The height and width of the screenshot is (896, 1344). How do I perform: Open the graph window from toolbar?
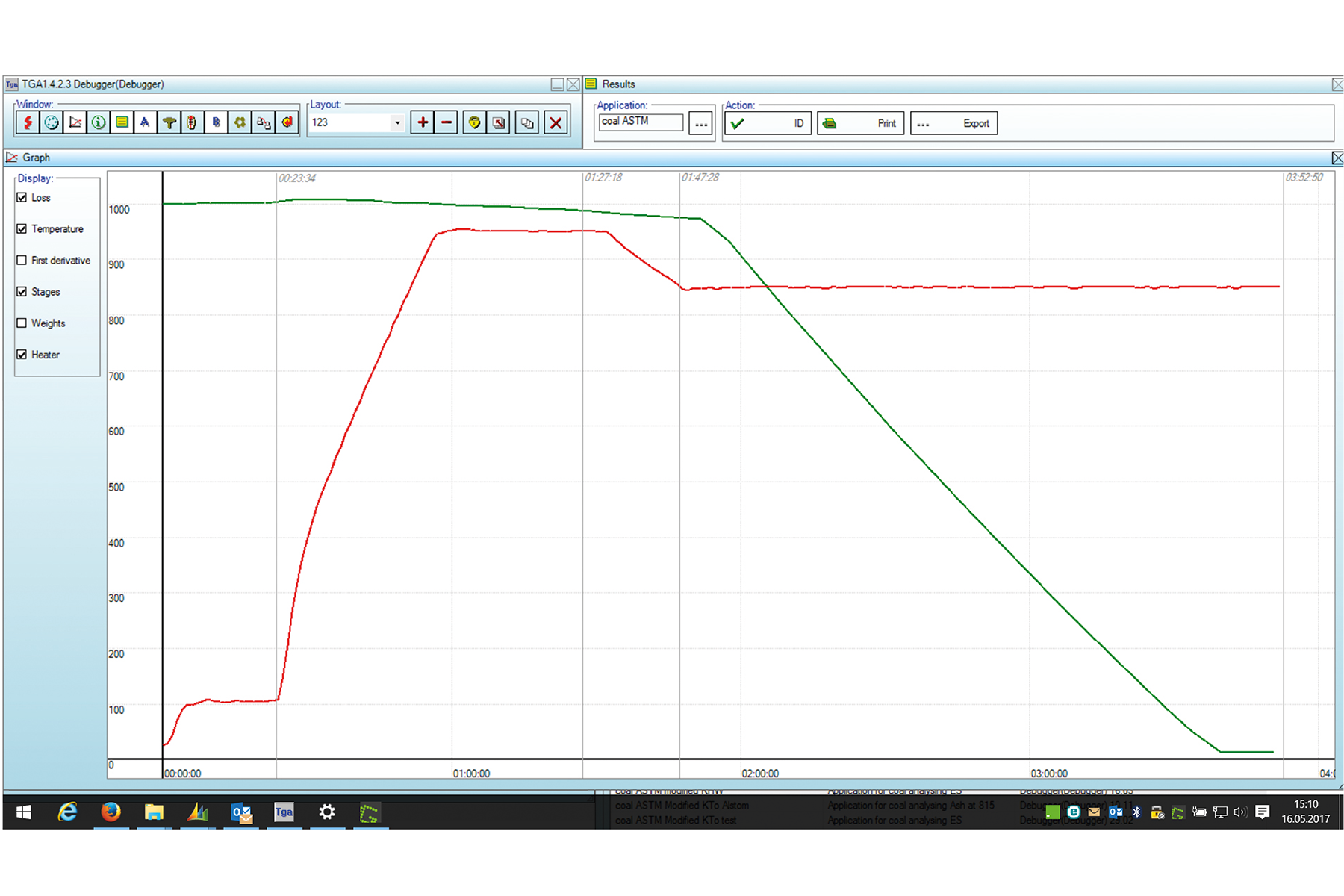point(75,122)
